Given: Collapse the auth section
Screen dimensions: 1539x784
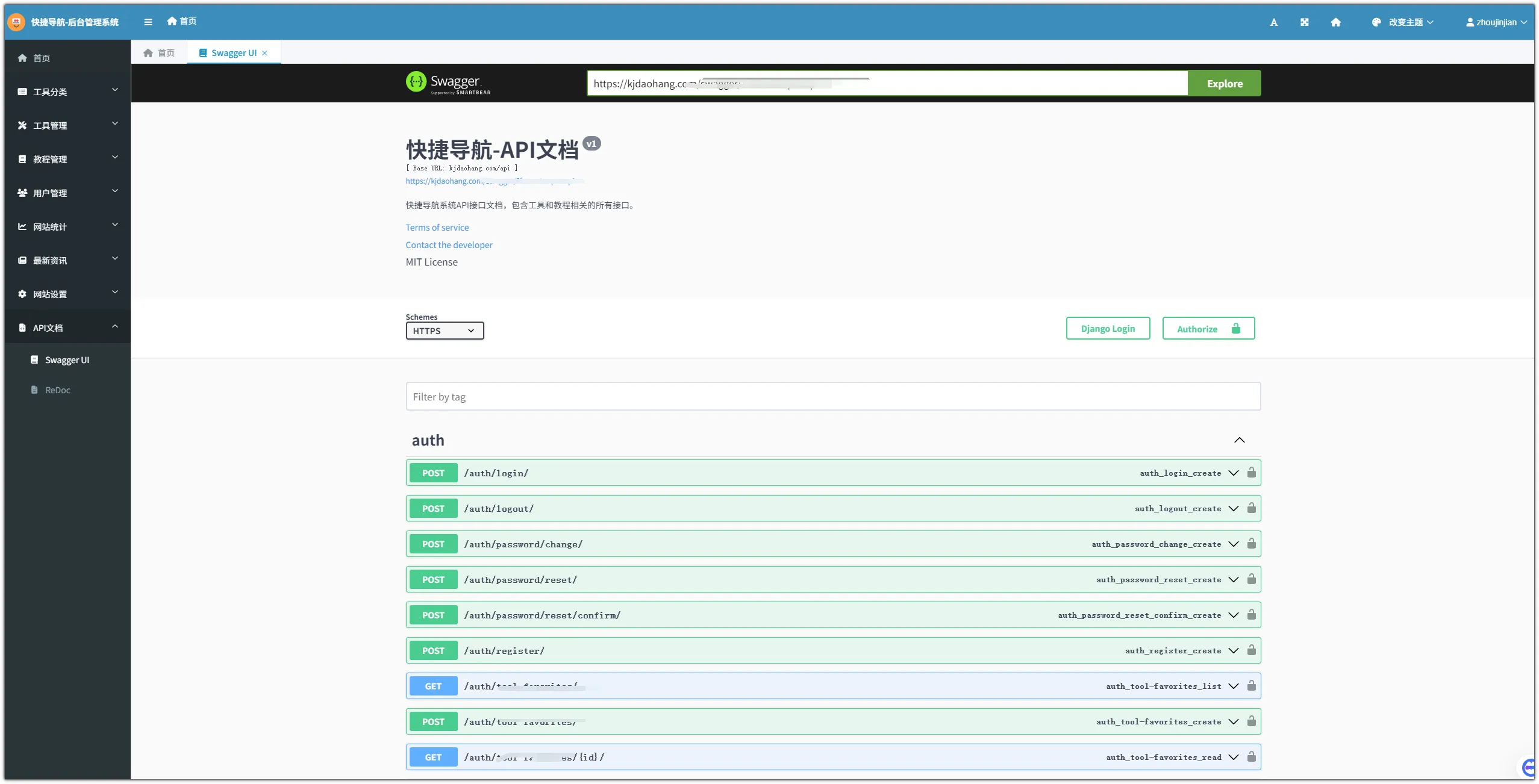Looking at the screenshot, I should coord(1239,440).
